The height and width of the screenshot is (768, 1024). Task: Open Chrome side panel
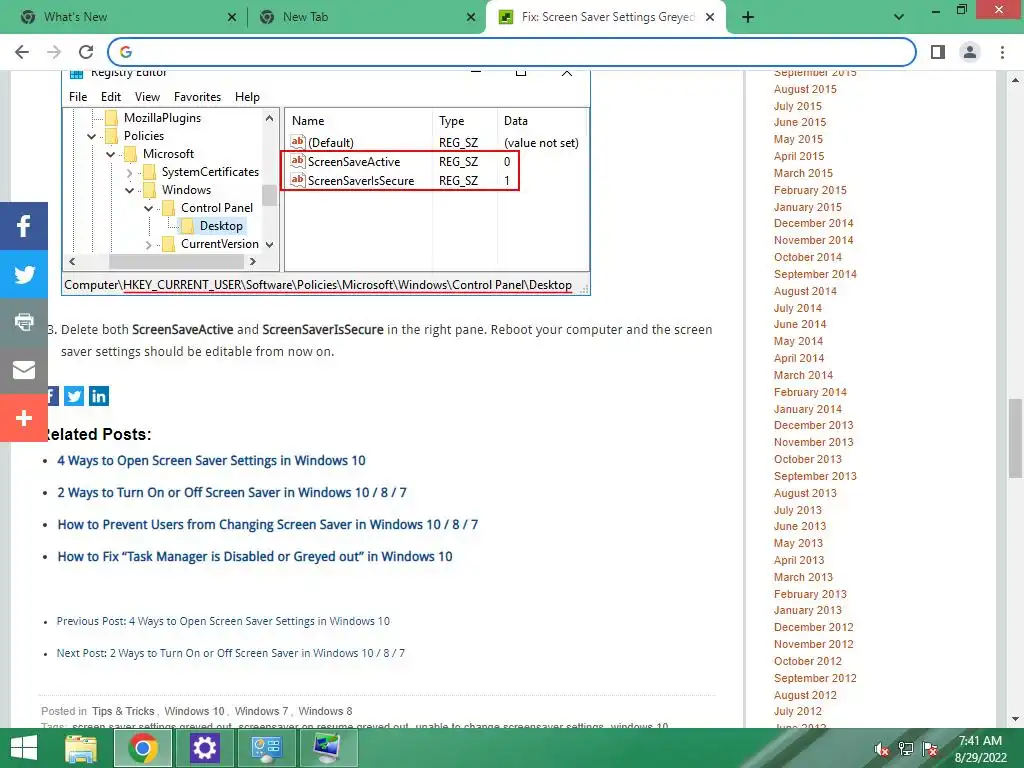tap(938, 52)
